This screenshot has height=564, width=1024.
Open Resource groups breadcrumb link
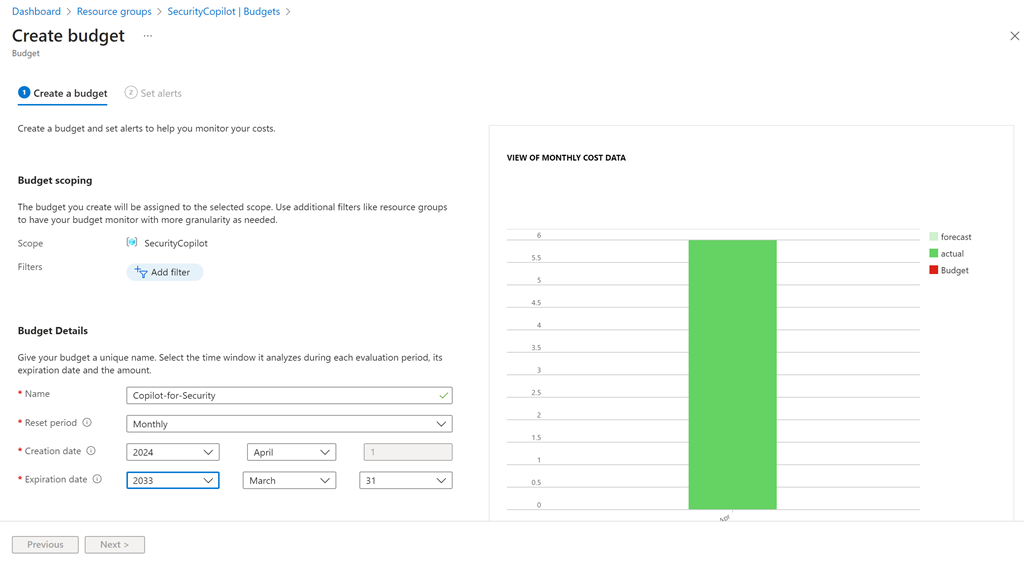tap(114, 12)
